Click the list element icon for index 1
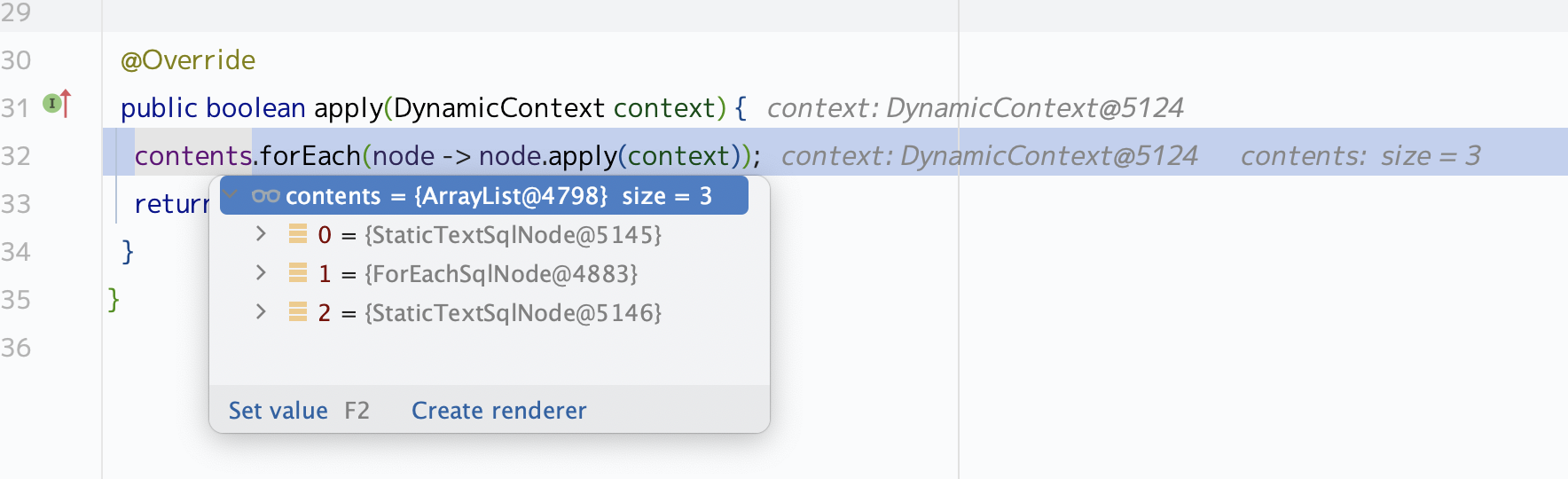 (298, 273)
